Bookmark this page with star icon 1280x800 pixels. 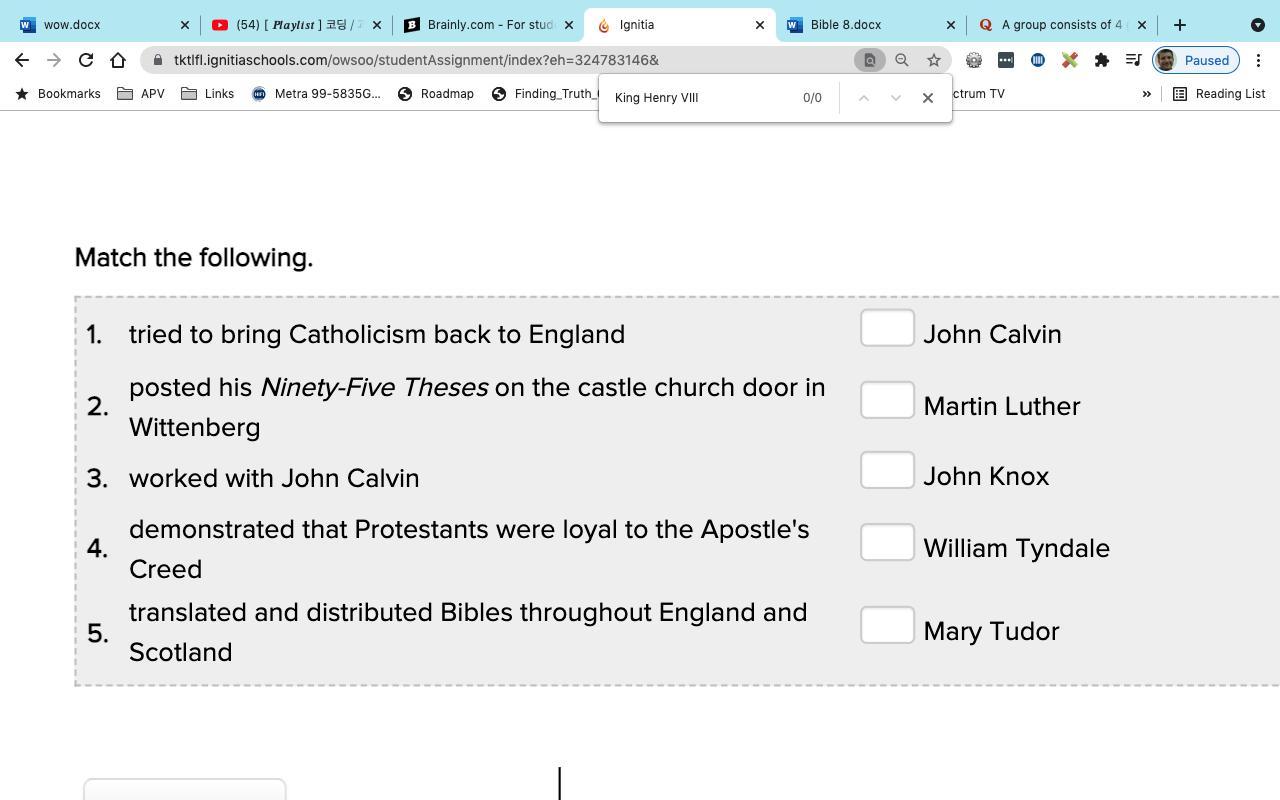(934, 60)
